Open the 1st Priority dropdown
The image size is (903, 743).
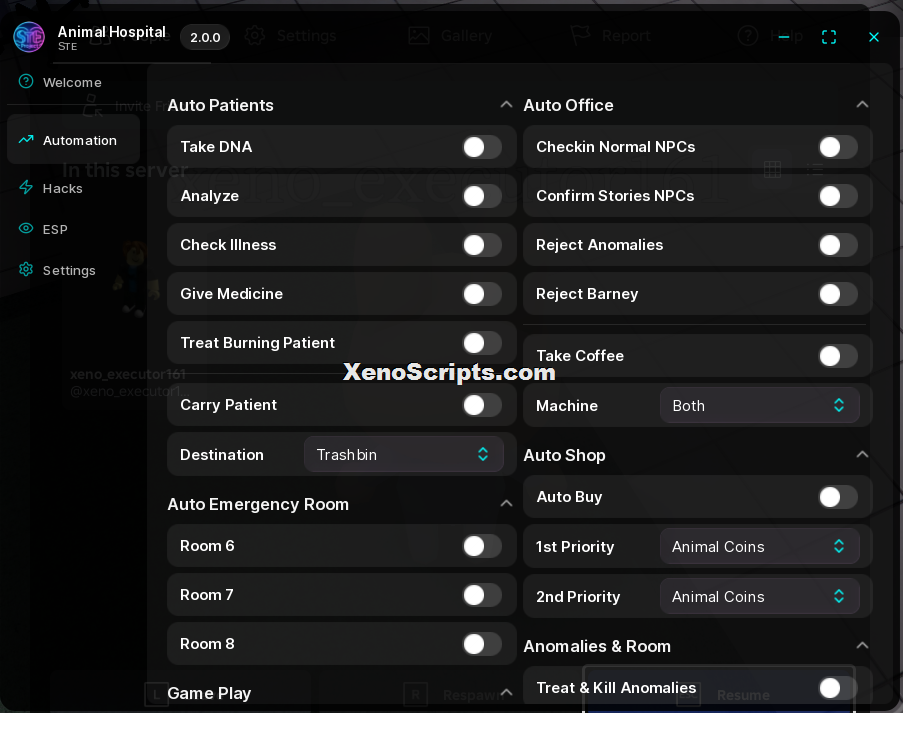760,547
